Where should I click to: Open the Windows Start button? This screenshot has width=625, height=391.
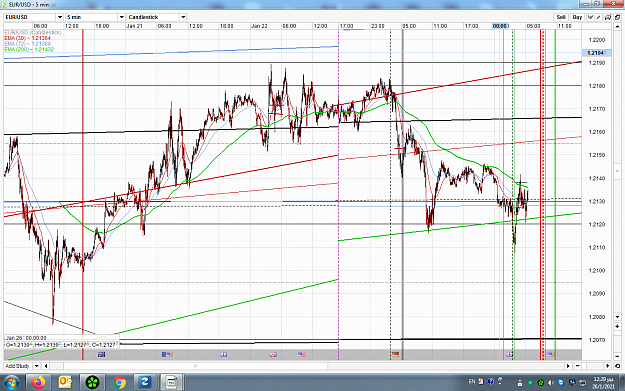(x=11, y=383)
